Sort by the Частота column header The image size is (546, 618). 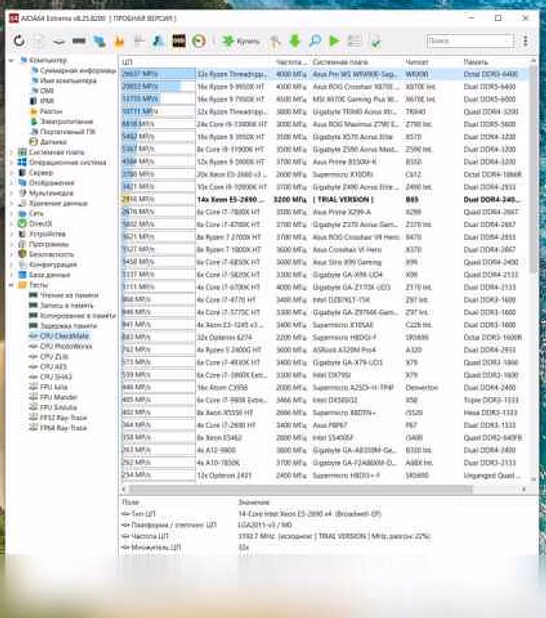click(291, 62)
